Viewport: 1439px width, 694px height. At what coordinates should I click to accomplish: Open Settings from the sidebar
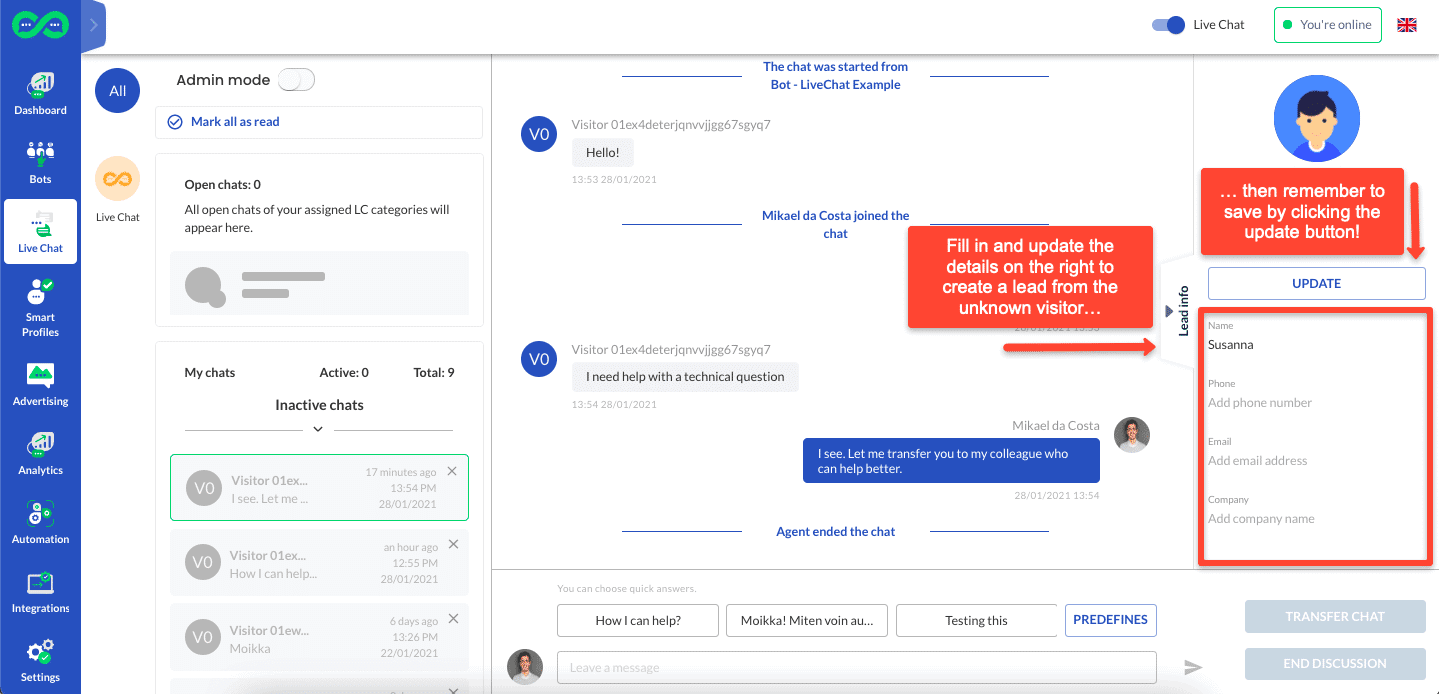click(40, 660)
